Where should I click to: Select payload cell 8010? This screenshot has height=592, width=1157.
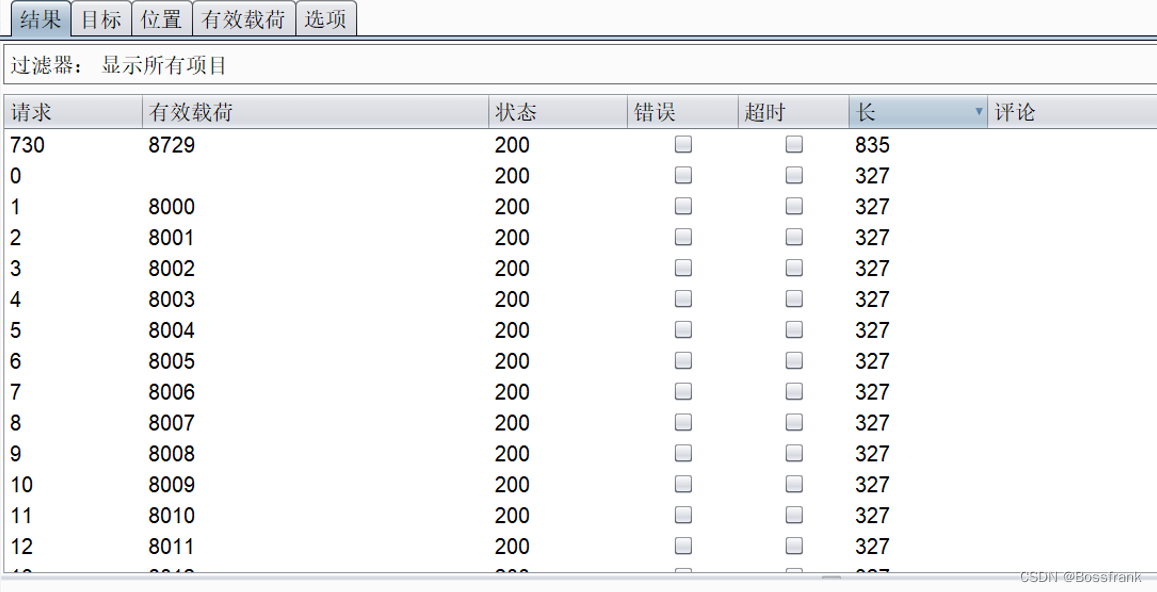click(x=171, y=515)
